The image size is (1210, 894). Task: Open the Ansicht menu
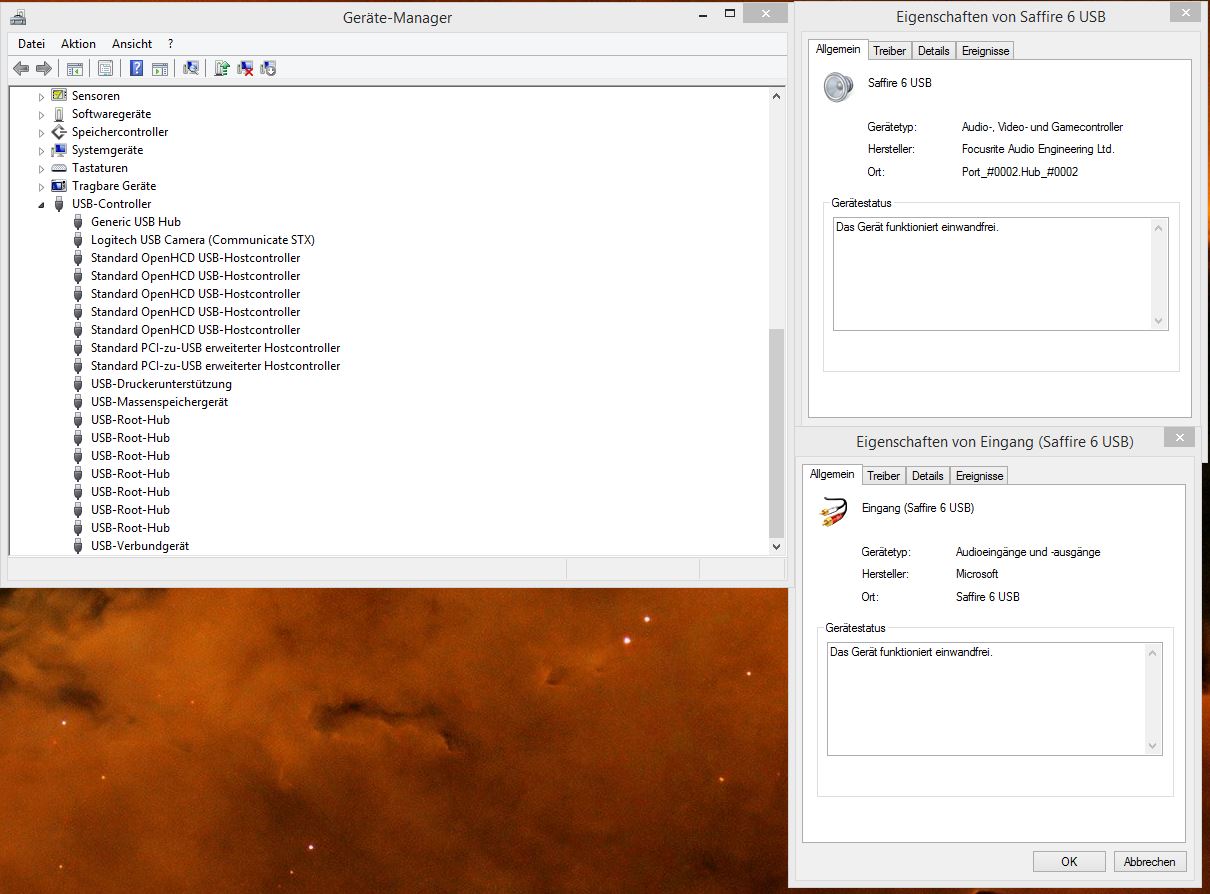coord(132,44)
